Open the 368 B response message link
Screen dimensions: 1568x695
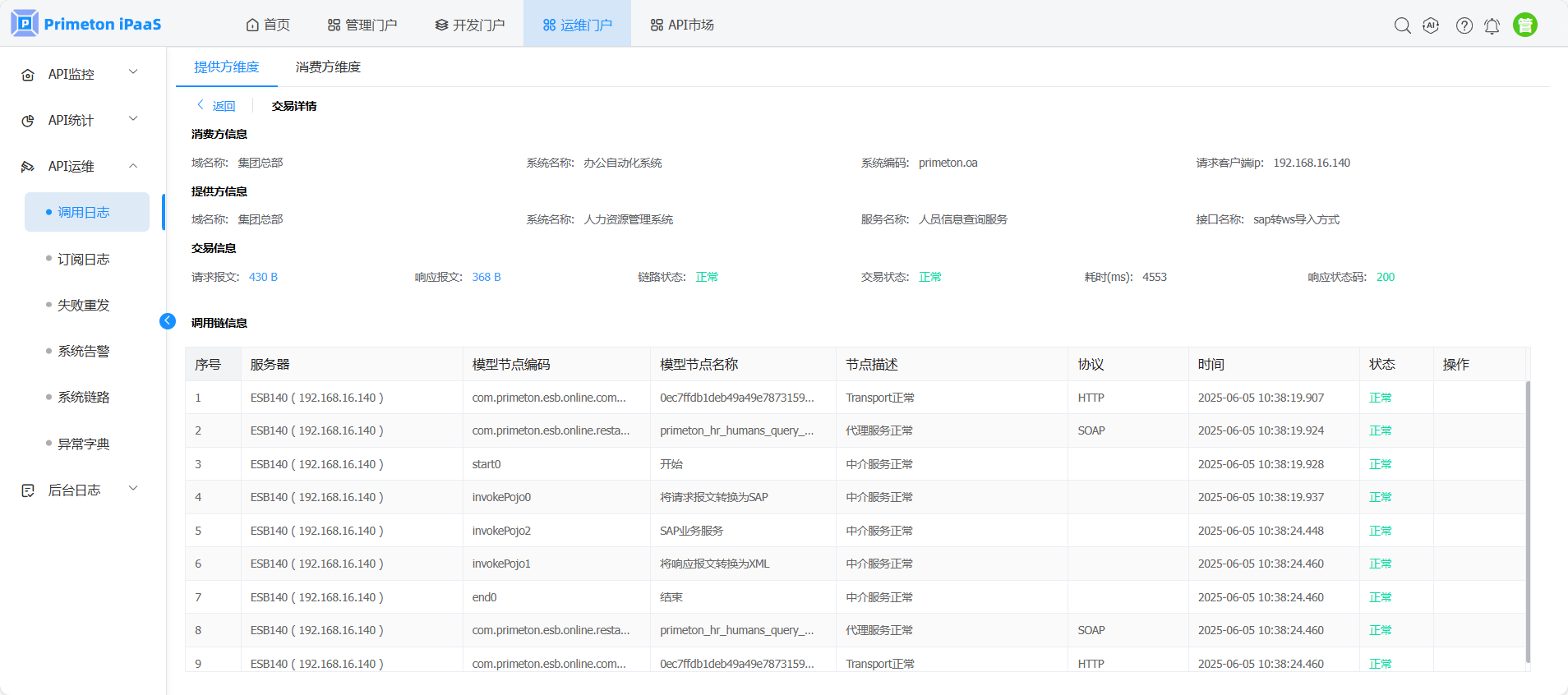487,277
